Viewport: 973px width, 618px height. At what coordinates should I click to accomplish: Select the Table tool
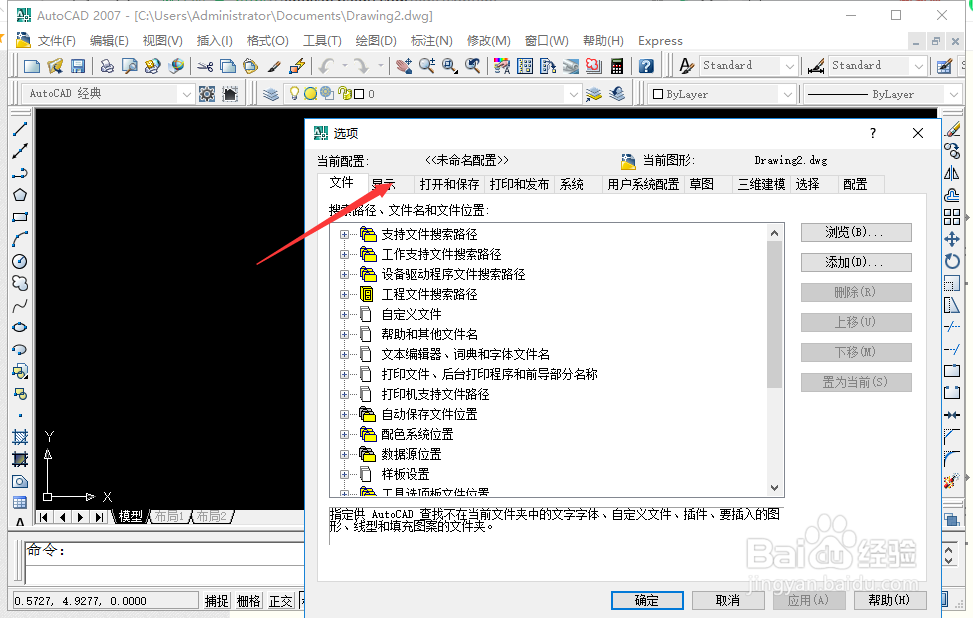[20, 503]
